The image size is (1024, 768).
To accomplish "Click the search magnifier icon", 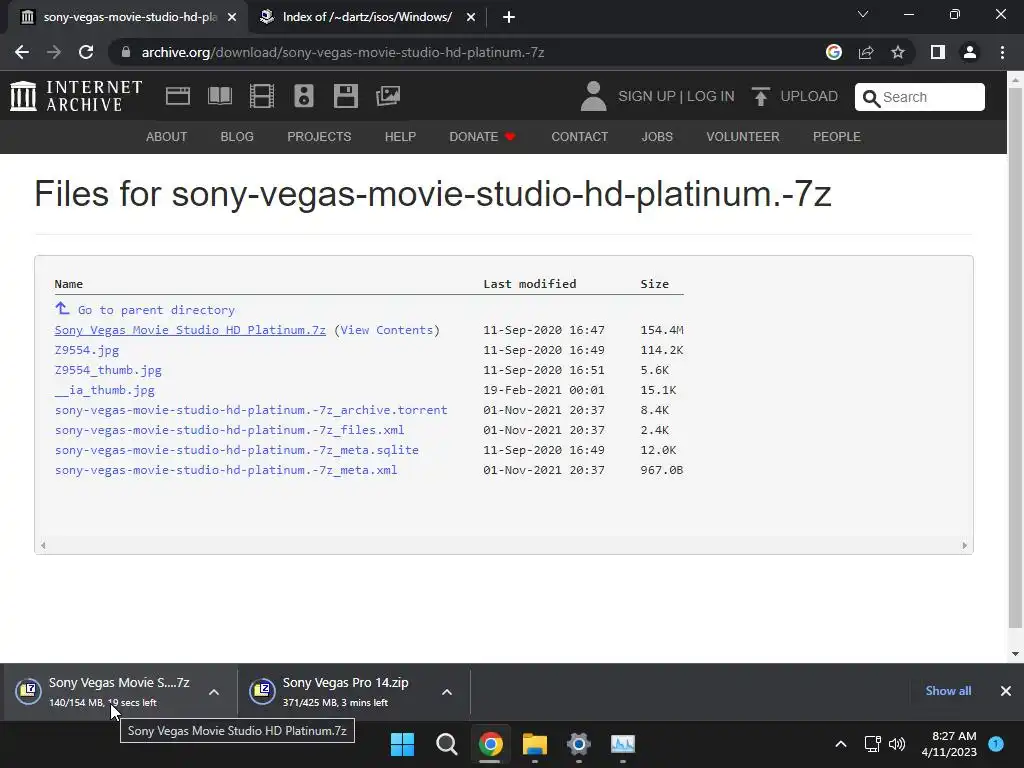I will tap(871, 98).
